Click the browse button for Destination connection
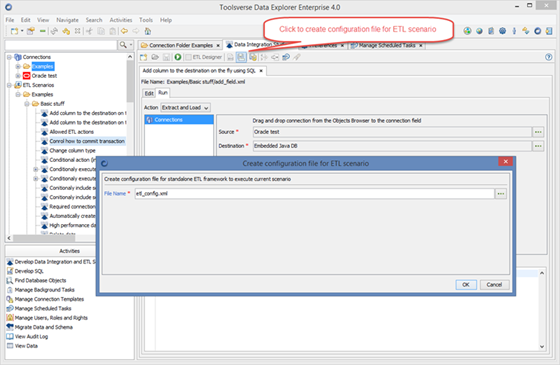 click(x=538, y=146)
